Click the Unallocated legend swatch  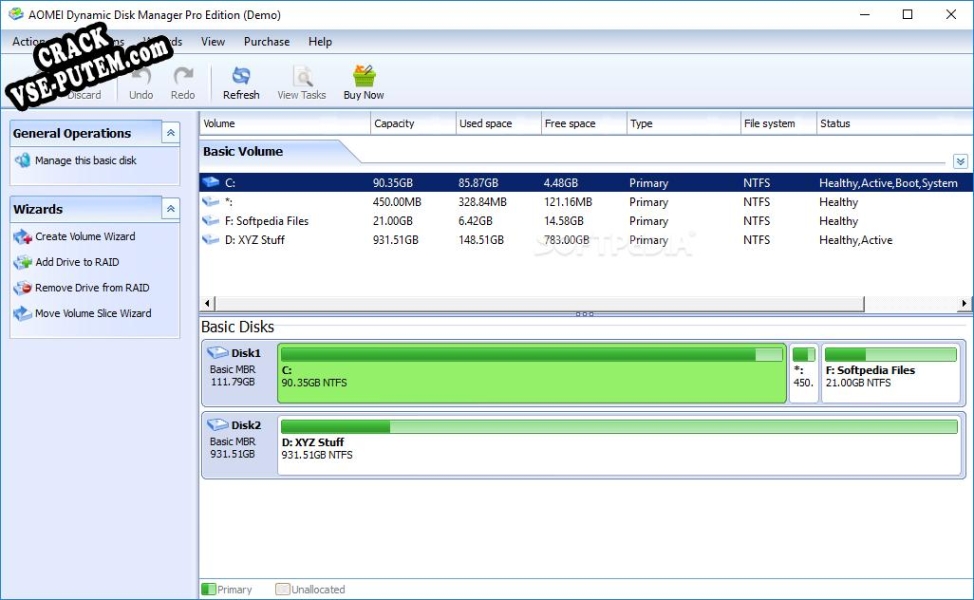click(283, 589)
